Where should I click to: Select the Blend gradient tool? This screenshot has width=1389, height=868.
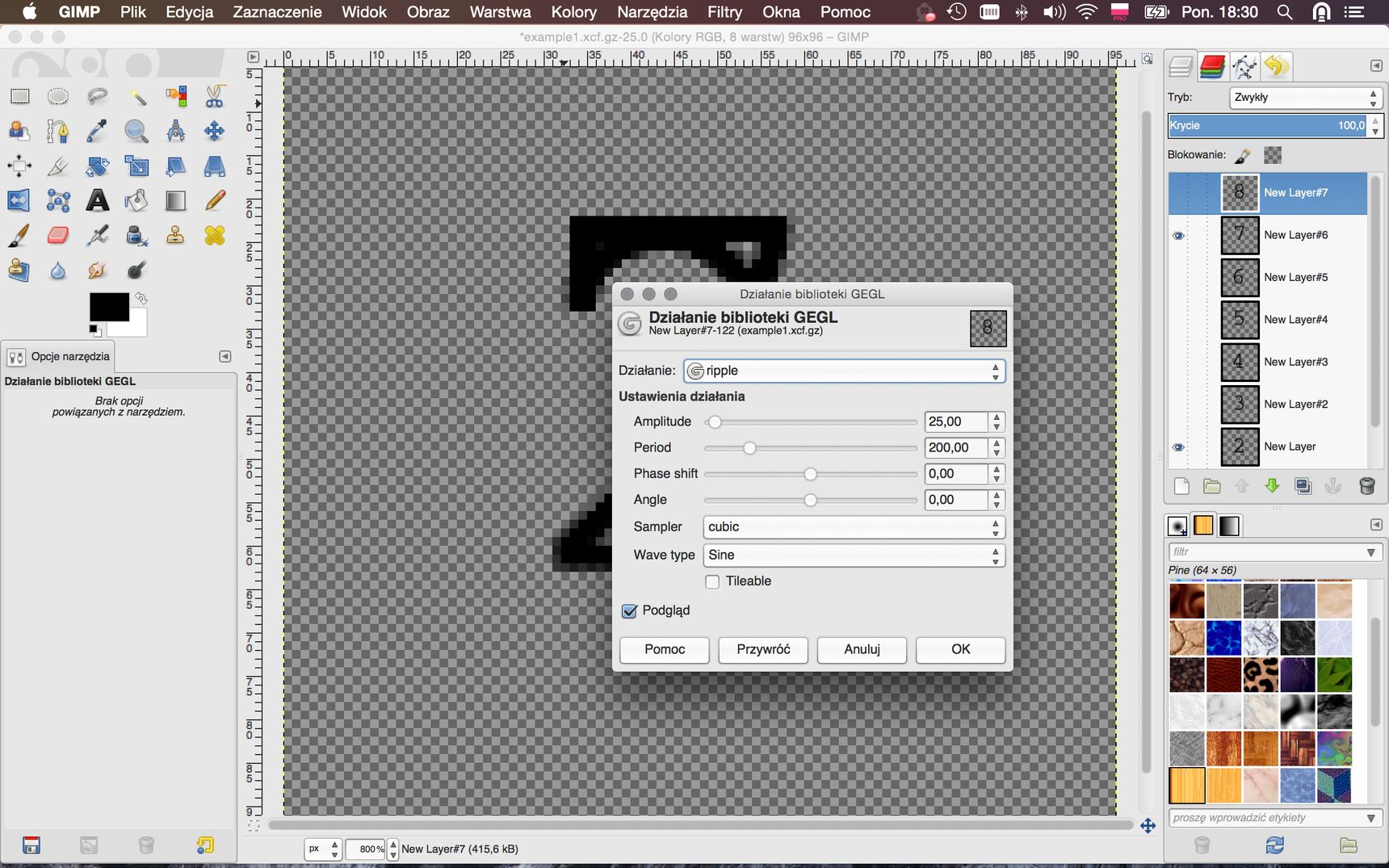175,200
